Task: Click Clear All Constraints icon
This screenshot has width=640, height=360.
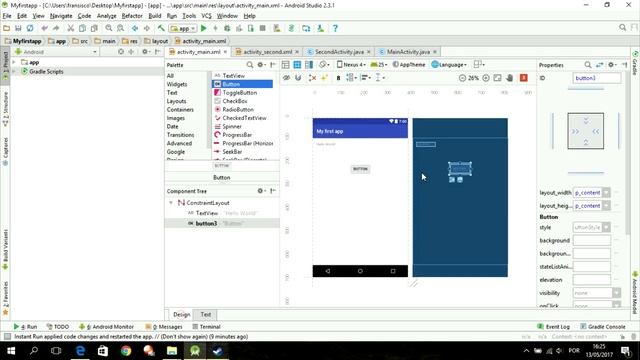Action: 312,78
